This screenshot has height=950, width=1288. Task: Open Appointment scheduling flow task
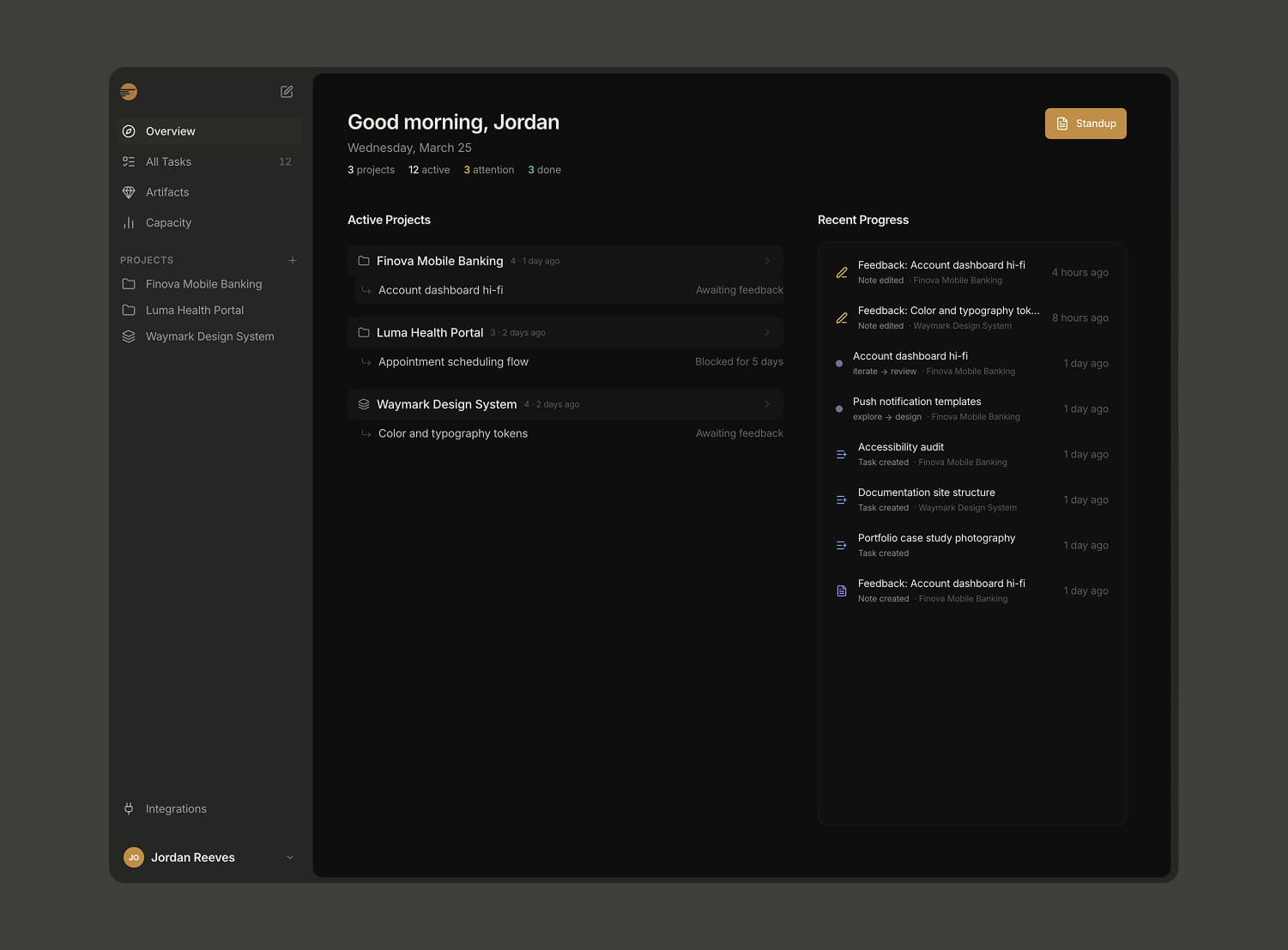click(569, 362)
